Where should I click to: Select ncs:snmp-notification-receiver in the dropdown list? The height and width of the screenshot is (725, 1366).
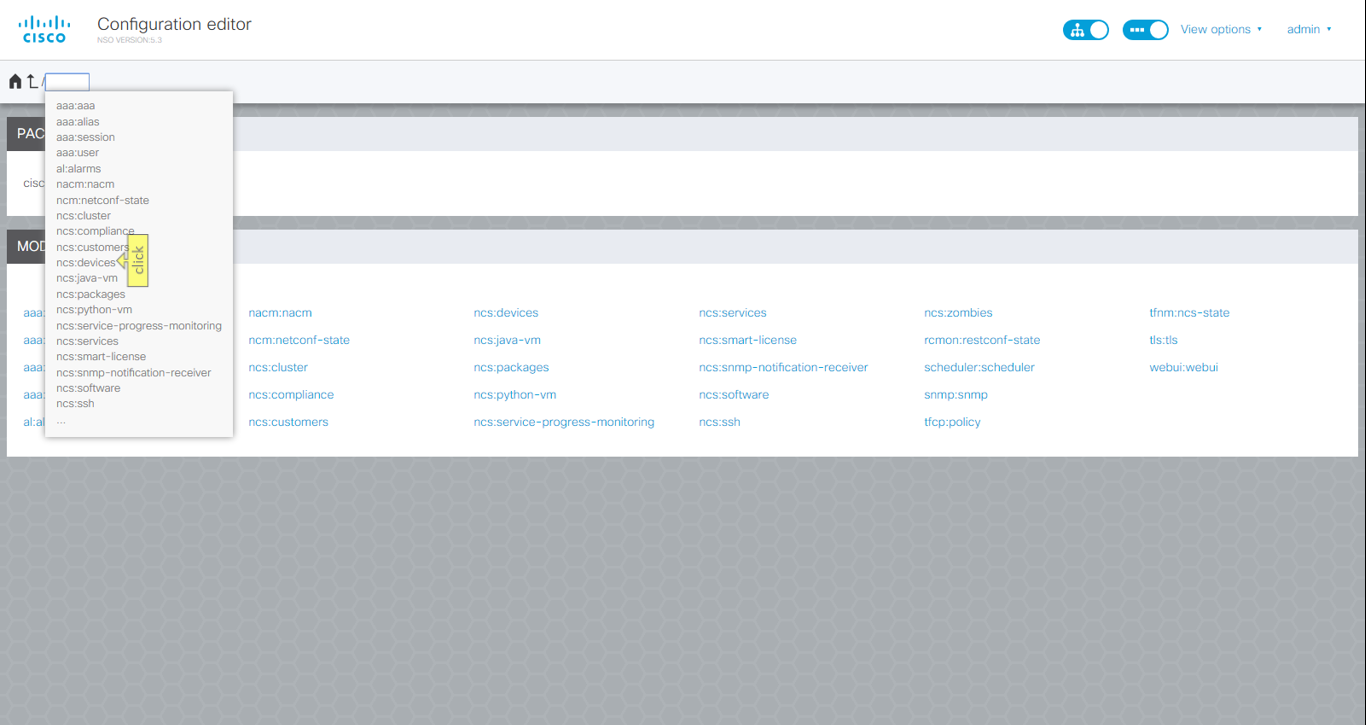click(x=134, y=373)
